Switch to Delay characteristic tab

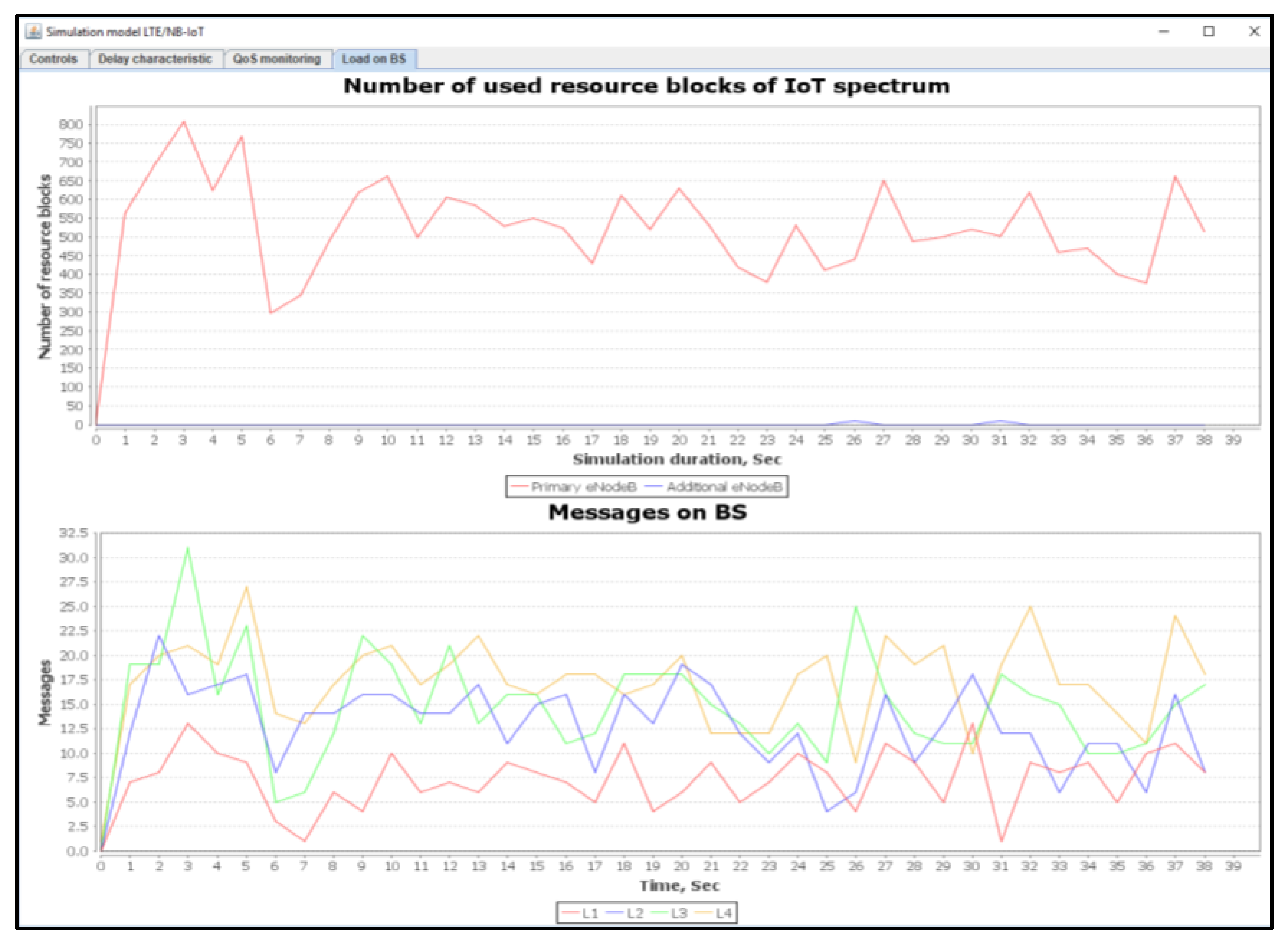point(155,59)
